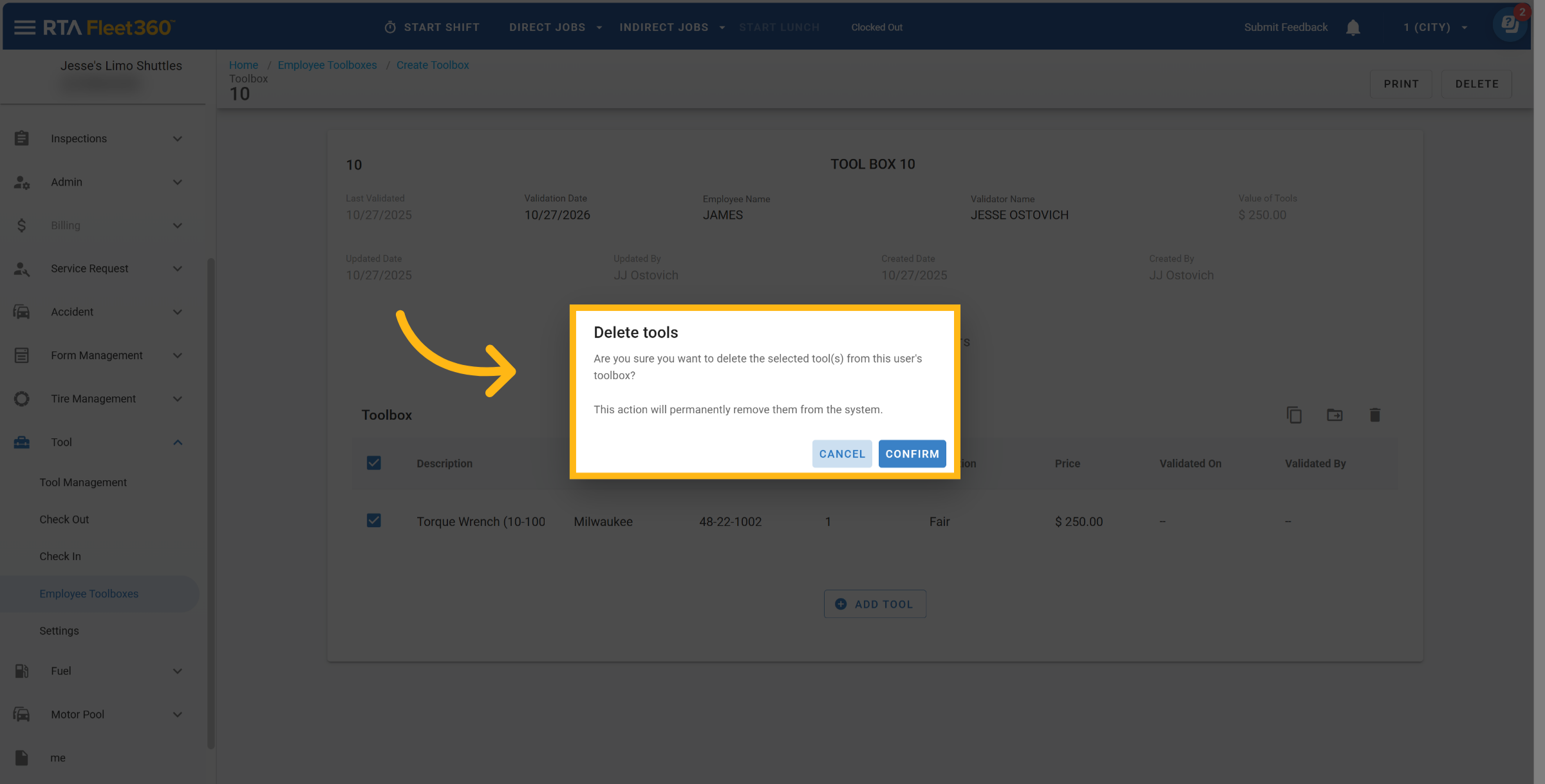This screenshot has height=784, width=1545.
Task: Collapse the Tool sidebar section
Action: [177, 442]
